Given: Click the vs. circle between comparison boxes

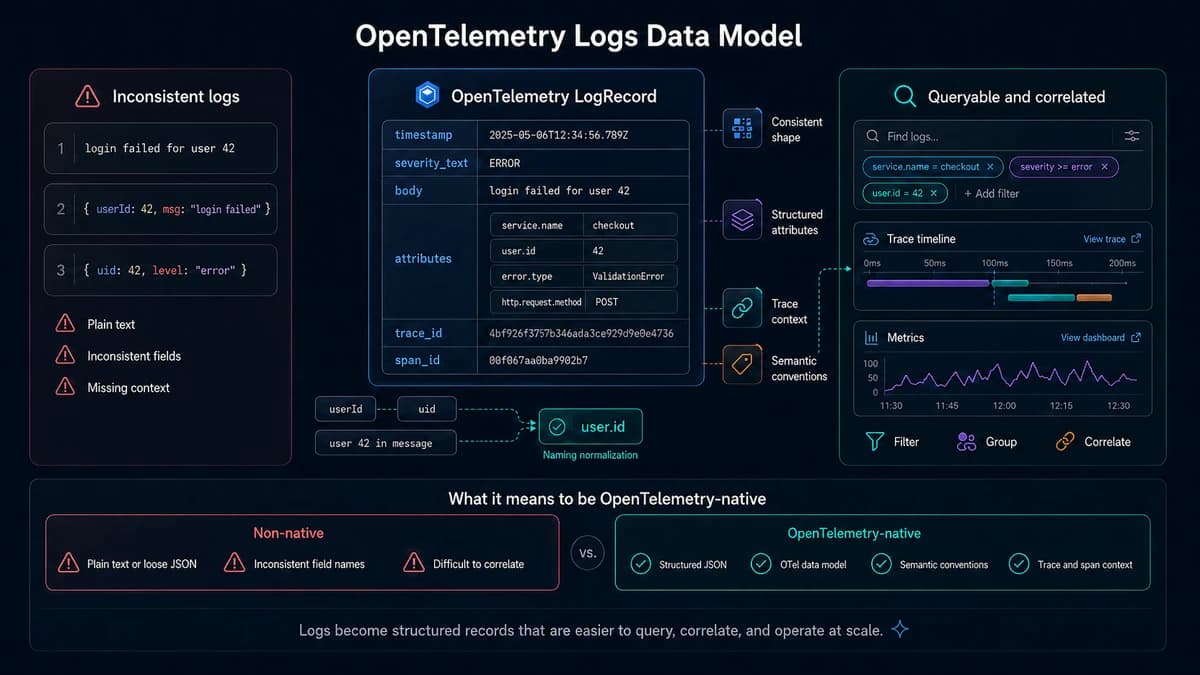Looking at the screenshot, I should tap(588, 551).
